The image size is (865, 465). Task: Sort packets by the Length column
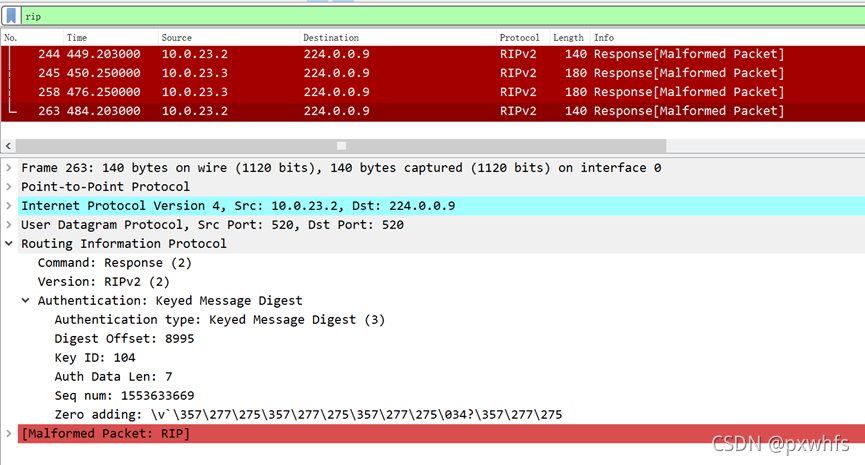569,38
